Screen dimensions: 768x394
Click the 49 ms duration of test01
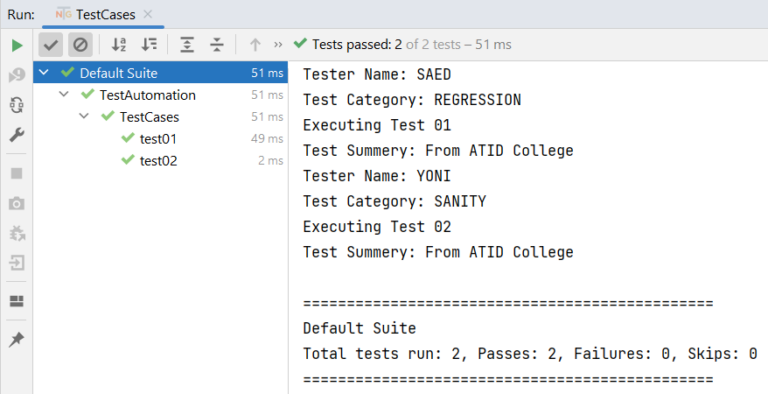coord(267,139)
